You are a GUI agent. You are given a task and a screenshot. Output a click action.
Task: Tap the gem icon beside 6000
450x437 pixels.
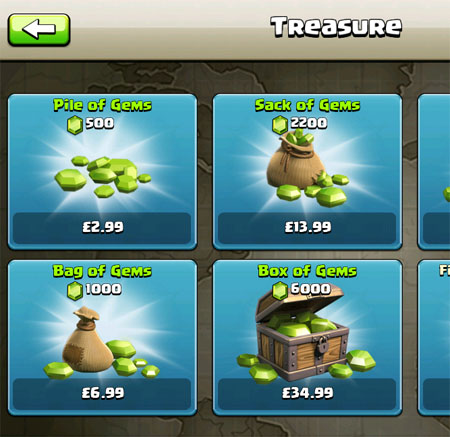280,291
